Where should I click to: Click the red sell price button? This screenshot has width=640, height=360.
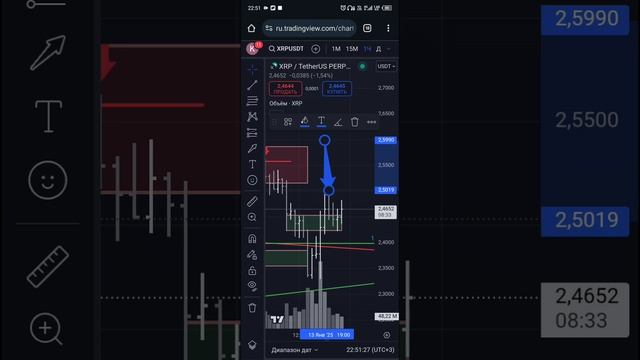tap(285, 89)
